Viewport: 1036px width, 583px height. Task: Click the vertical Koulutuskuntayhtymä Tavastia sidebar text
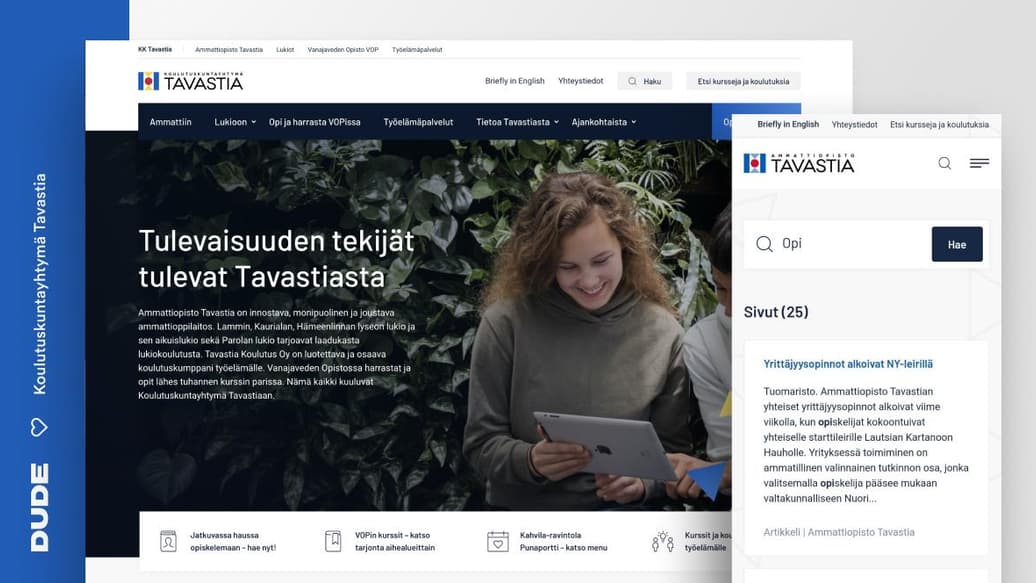click(x=40, y=284)
